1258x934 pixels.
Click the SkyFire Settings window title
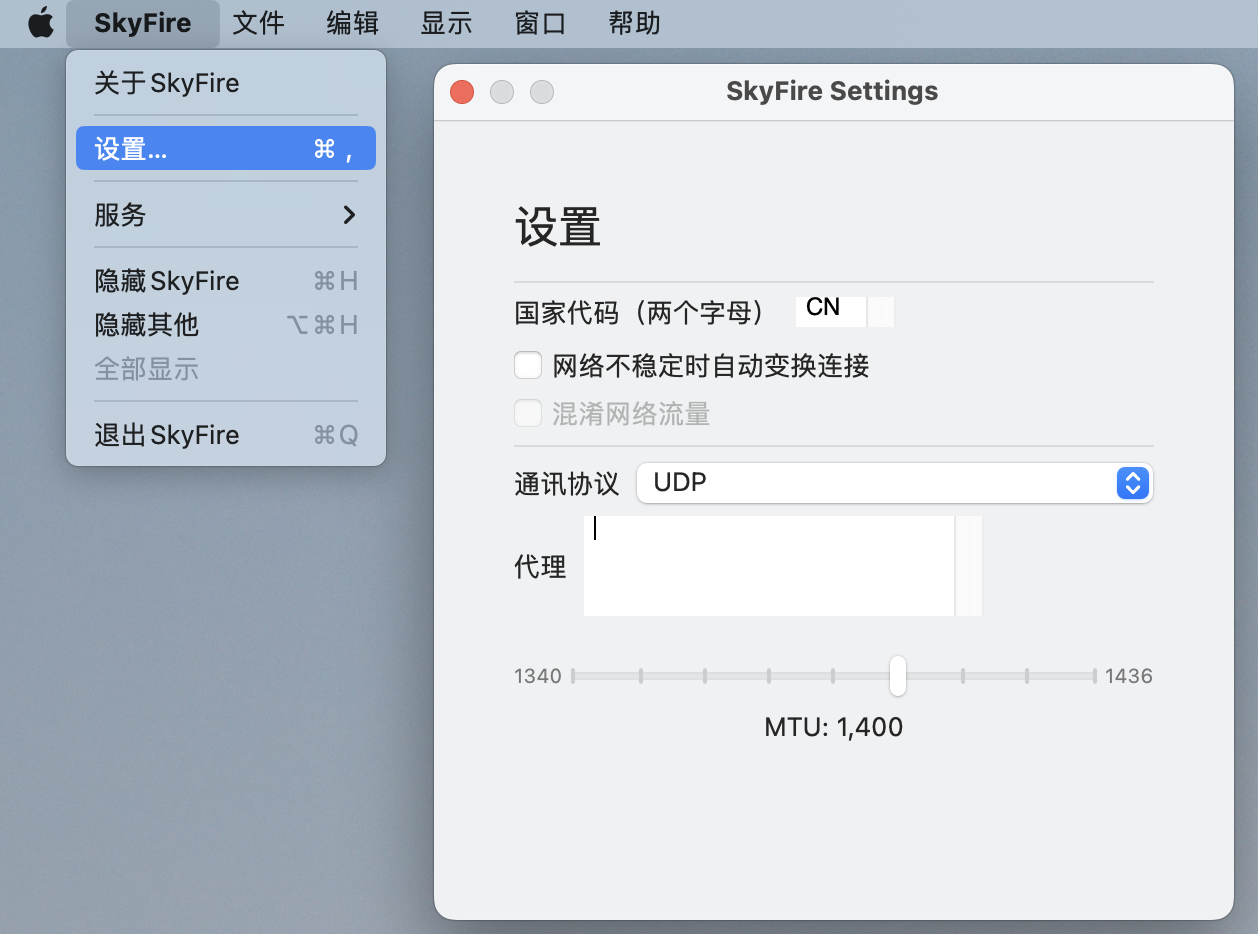pyautogui.click(x=832, y=91)
